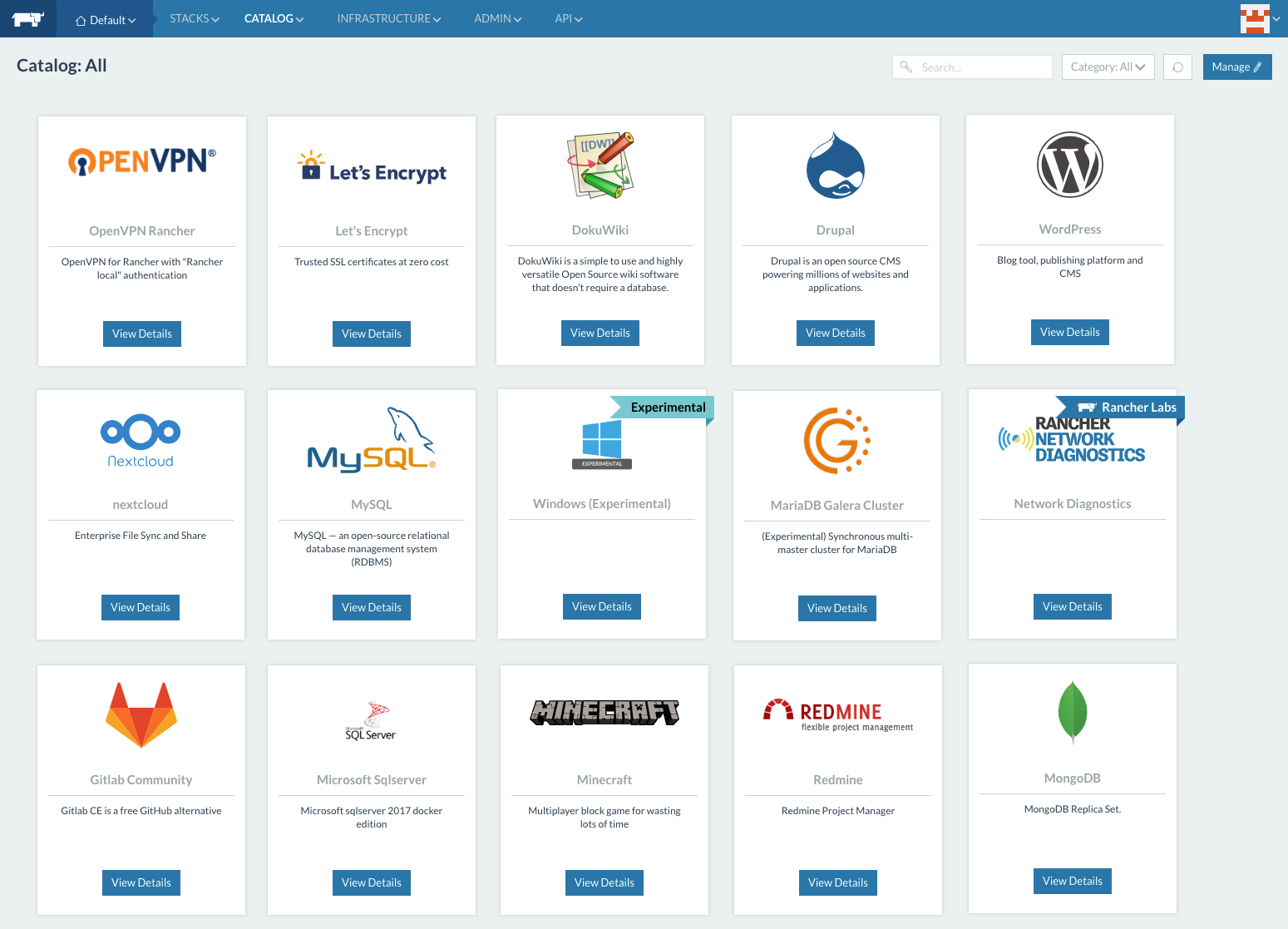Viewport: 1288px width, 929px height.
Task: Open the Category: All filter dropdown
Action: [1108, 67]
